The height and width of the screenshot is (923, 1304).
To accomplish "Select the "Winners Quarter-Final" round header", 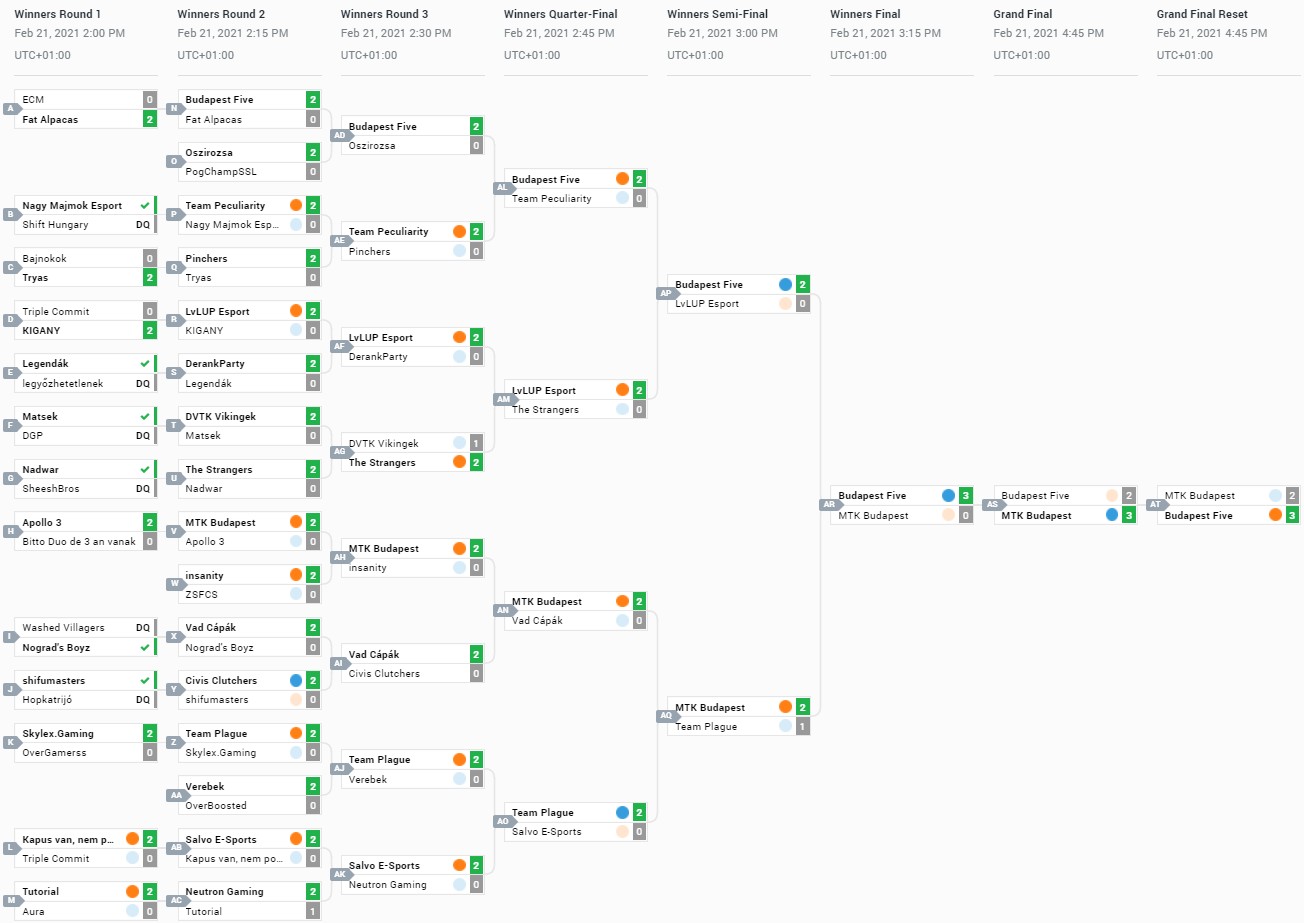I will coord(560,14).
